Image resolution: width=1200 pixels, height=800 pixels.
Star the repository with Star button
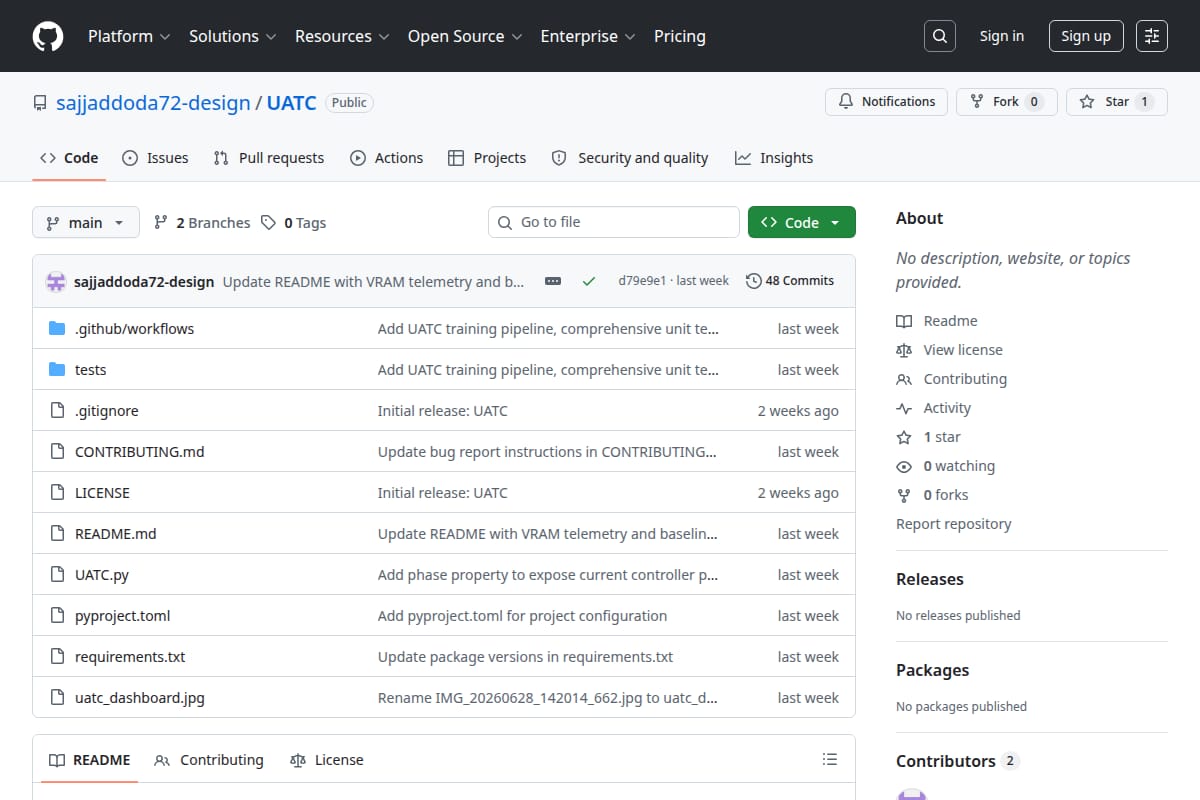point(1117,102)
